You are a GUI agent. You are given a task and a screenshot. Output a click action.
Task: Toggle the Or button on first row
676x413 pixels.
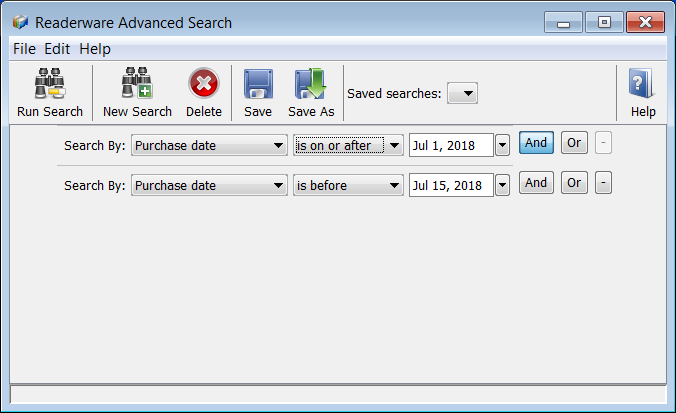click(574, 143)
